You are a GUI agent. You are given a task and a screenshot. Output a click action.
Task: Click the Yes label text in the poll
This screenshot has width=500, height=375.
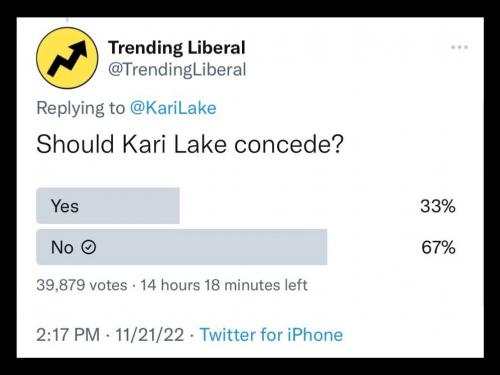click(x=65, y=206)
